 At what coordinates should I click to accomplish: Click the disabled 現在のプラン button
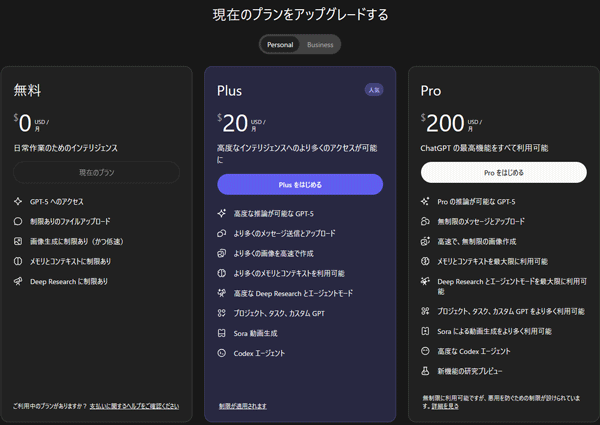97,172
